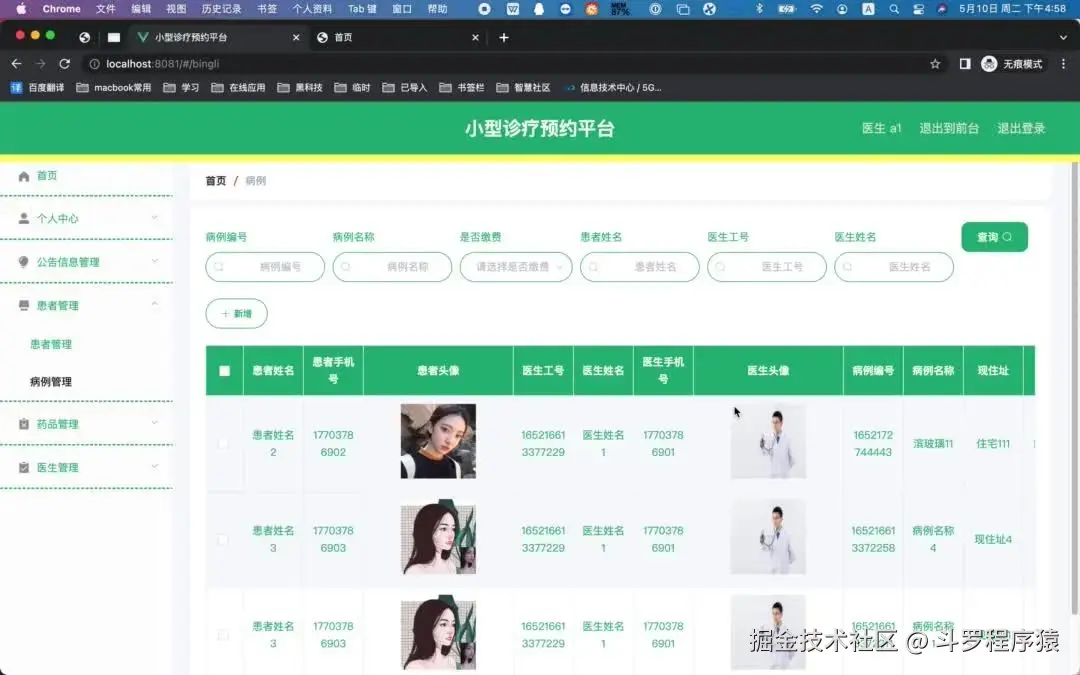Screen dimensions: 1080x675
Task: Open Chrome three-dot menu
Action: click(1063, 63)
